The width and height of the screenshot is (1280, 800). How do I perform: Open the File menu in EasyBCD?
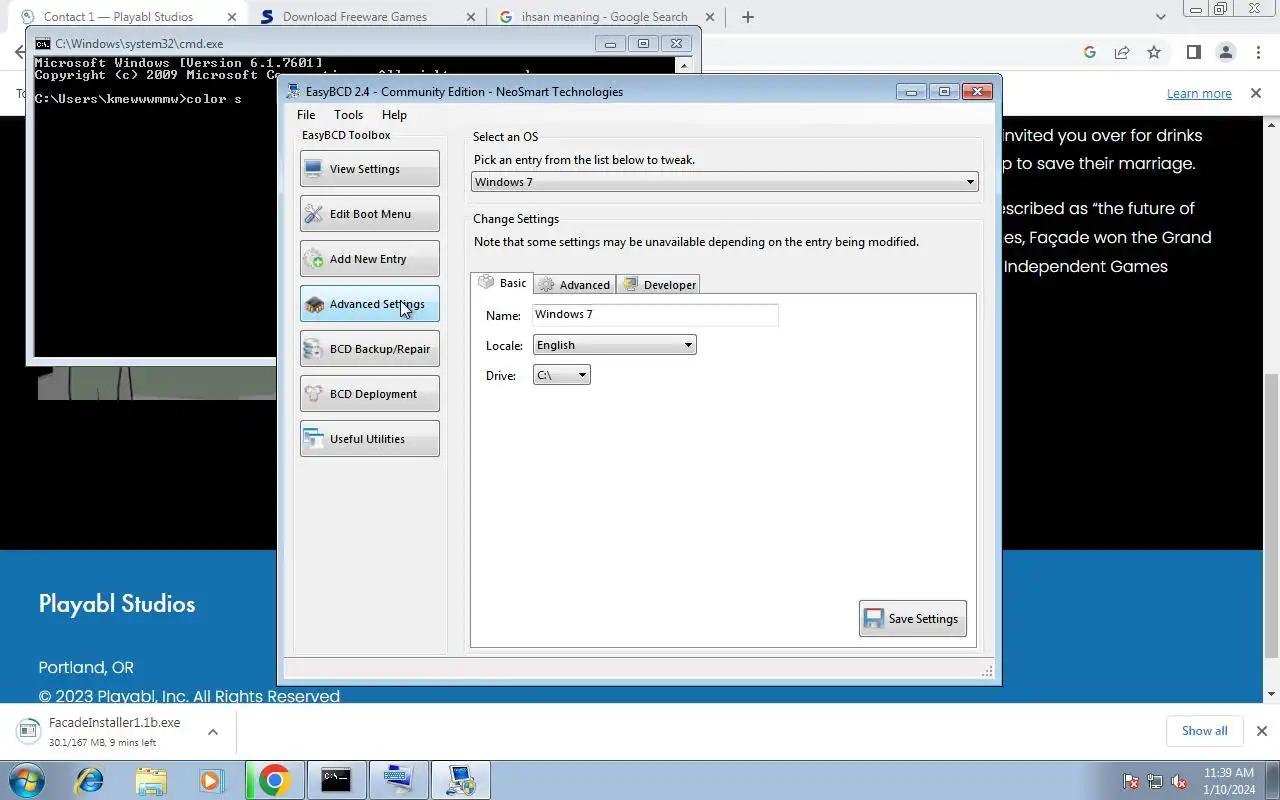306,115
